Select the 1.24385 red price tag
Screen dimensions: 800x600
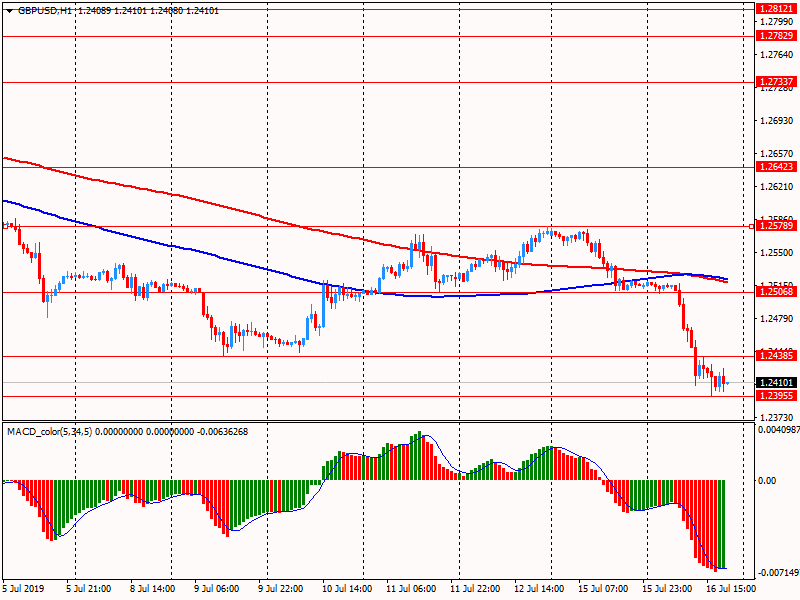coord(776,356)
